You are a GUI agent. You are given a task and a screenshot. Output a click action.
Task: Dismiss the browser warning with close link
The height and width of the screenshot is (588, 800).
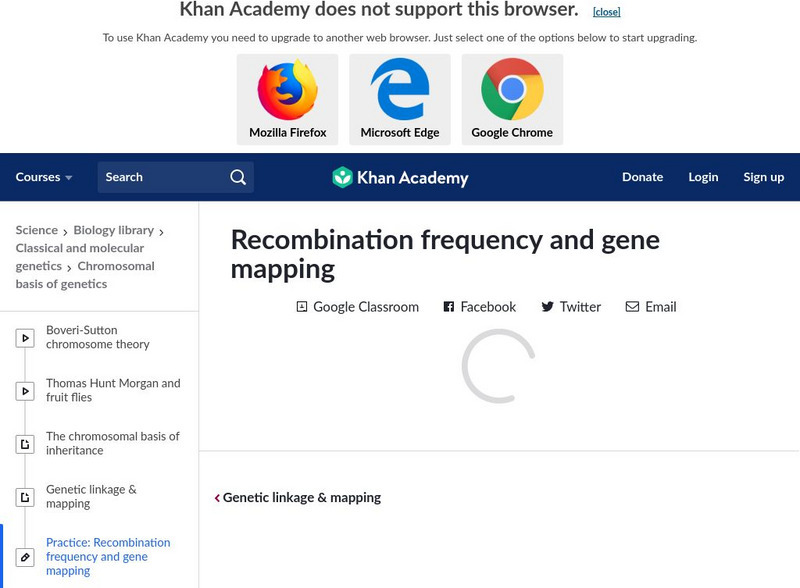point(606,12)
